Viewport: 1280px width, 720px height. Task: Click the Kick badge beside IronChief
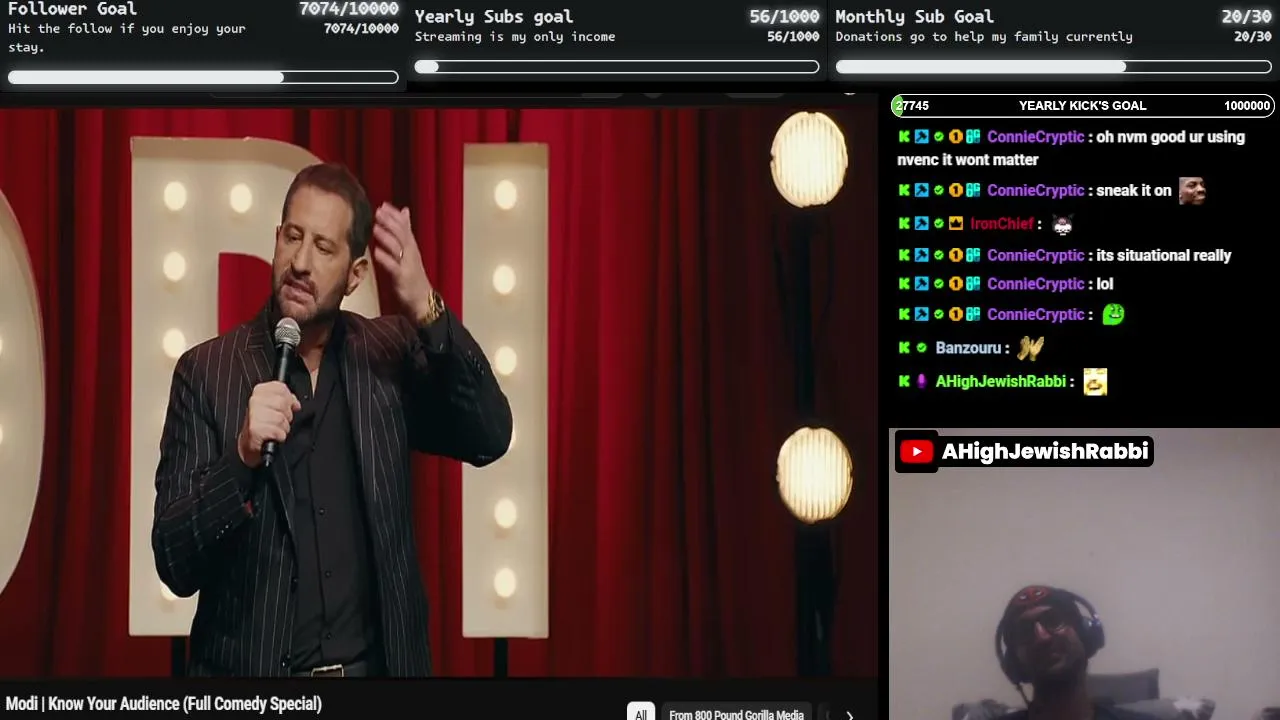coord(904,224)
